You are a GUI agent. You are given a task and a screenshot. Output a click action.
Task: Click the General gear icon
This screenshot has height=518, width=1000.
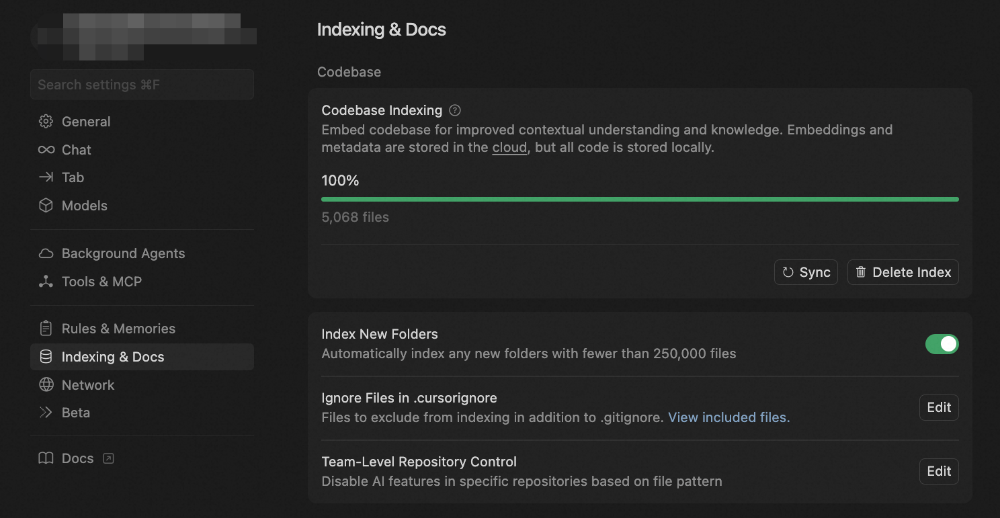46,121
